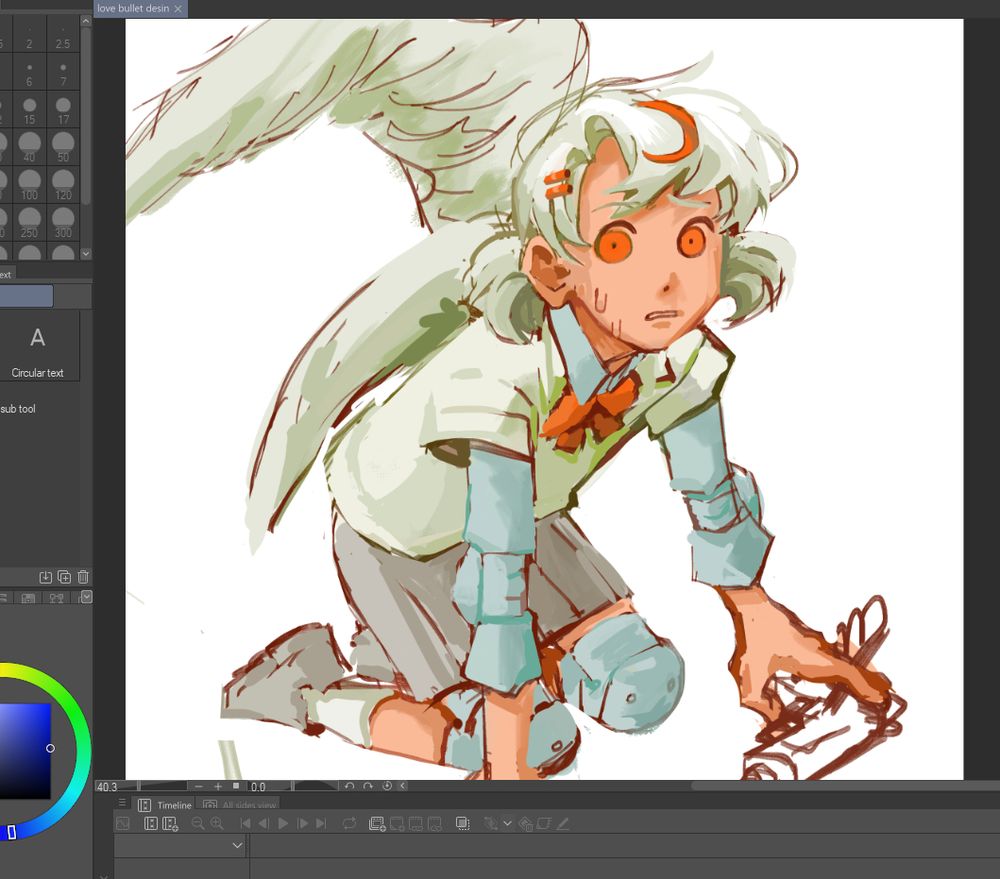1000x879 pixels.
Task: Go to the first frame
Action: (x=246, y=824)
